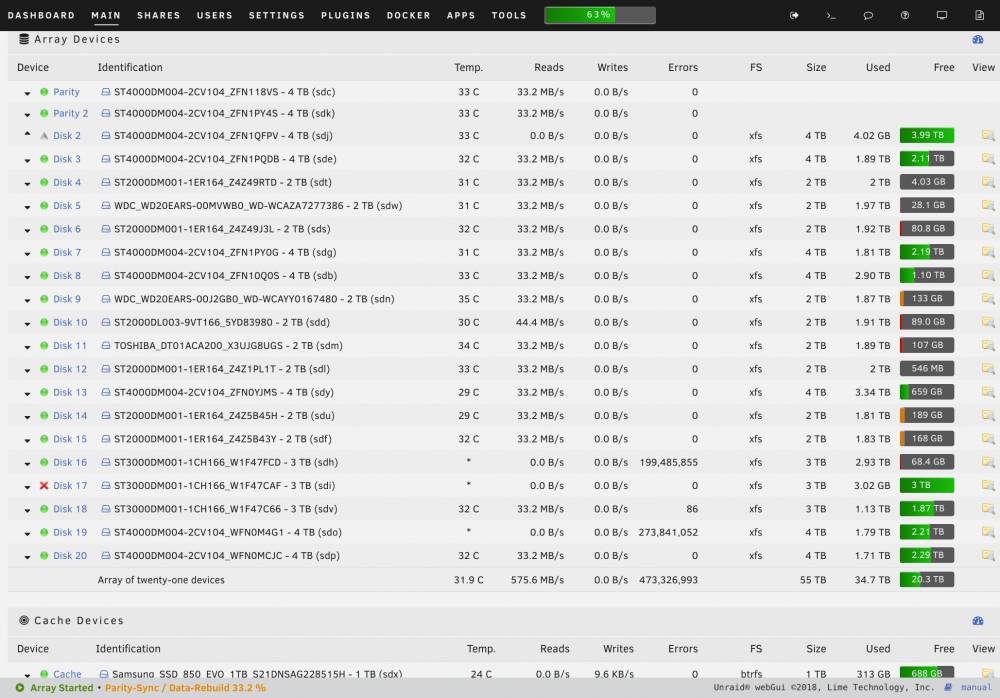This screenshot has width=1000, height=698.
Task: Click drive icon next to TOSHIBA_DT01ACA200_X3UJG8UGS
Action: (x=106, y=345)
